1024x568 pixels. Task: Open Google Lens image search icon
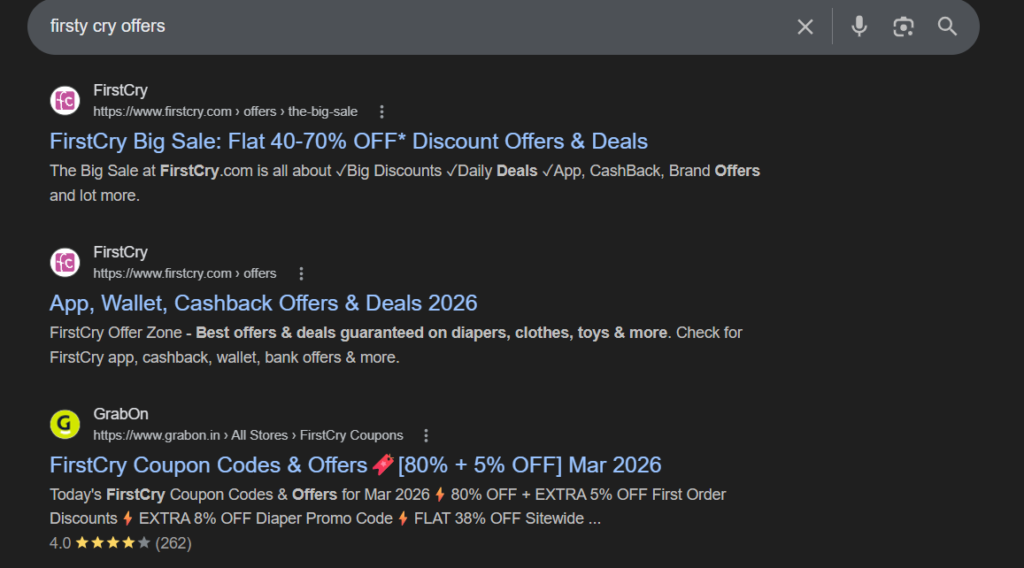pos(903,27)
